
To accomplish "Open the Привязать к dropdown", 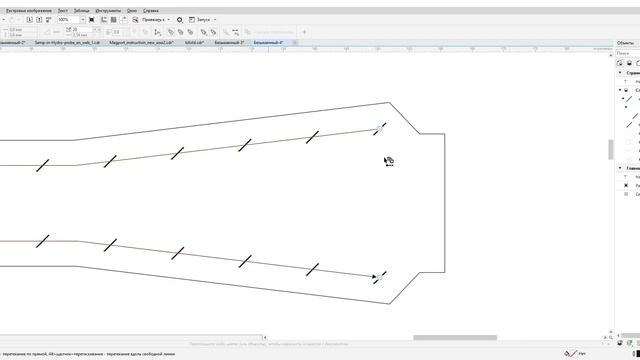I will 156,20.
